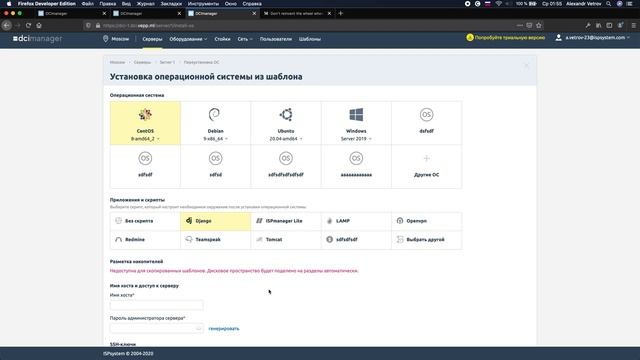Expand the Ubuntu version dropdown
The height and width of the screenshot is (360, 640).
286,139
